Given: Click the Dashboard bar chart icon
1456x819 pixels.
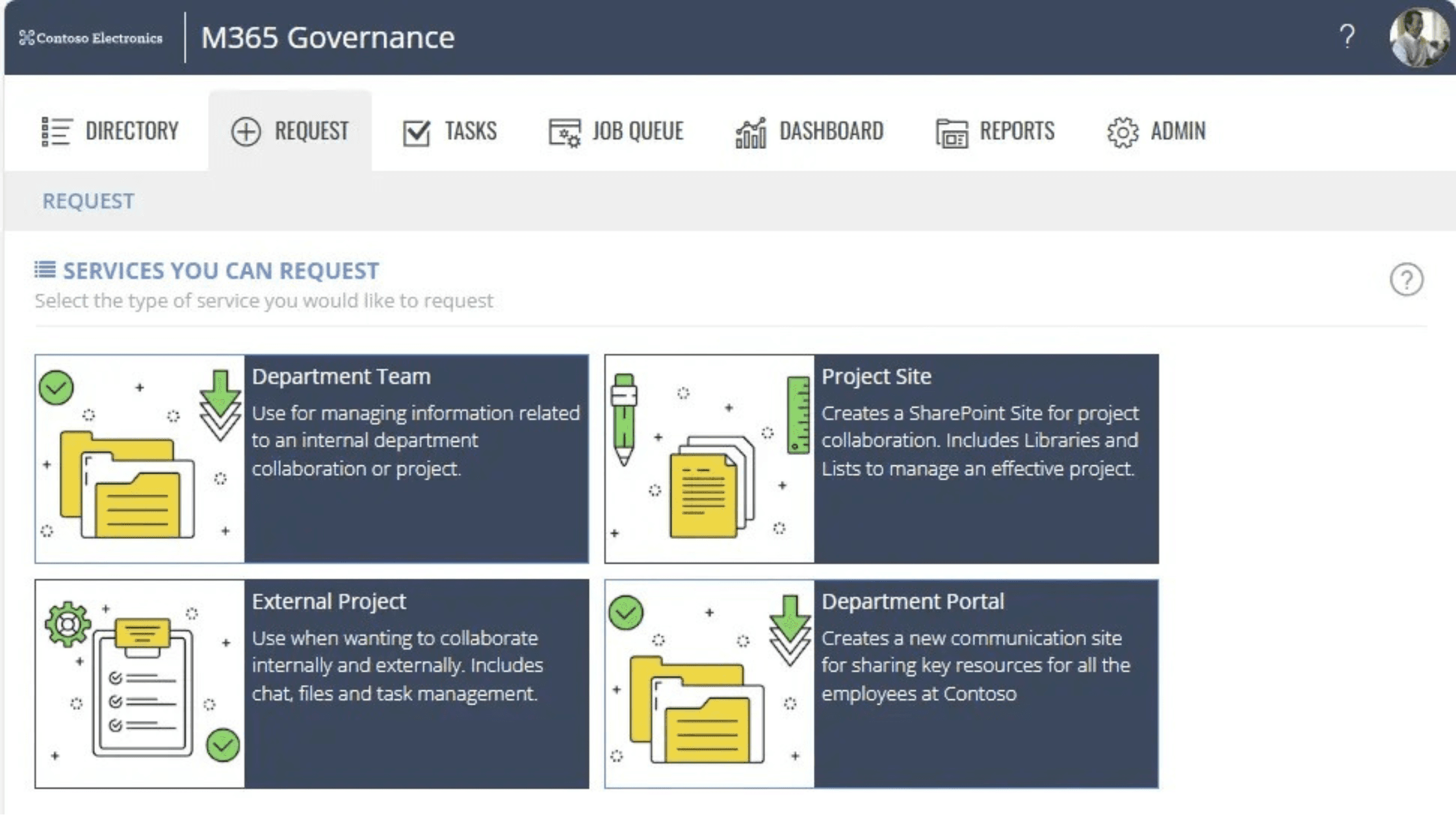Looking at the screenshot, I should (x=751, y=133).
